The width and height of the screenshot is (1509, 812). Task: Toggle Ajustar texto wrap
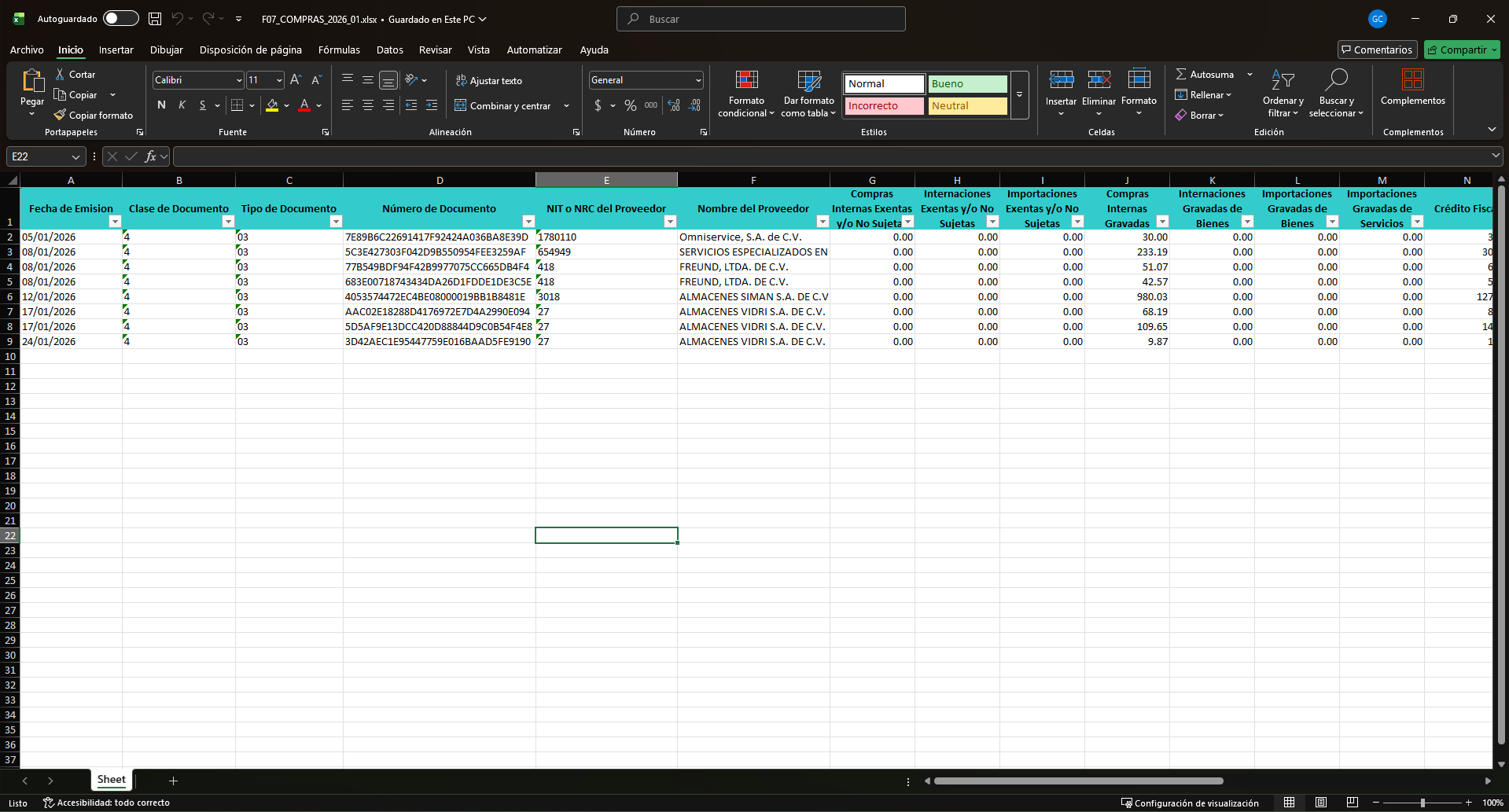coord(488,80)
